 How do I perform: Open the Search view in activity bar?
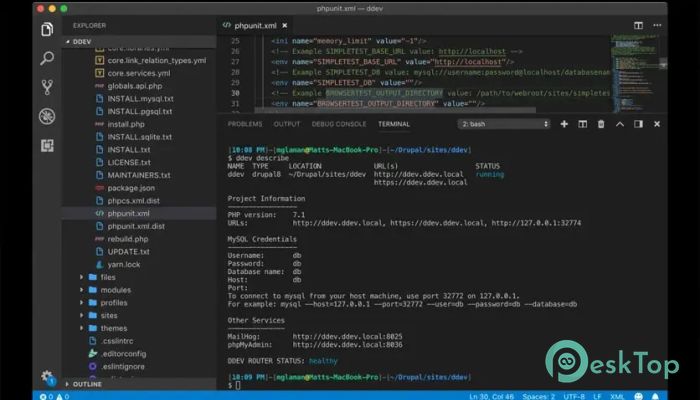point(47,58)
